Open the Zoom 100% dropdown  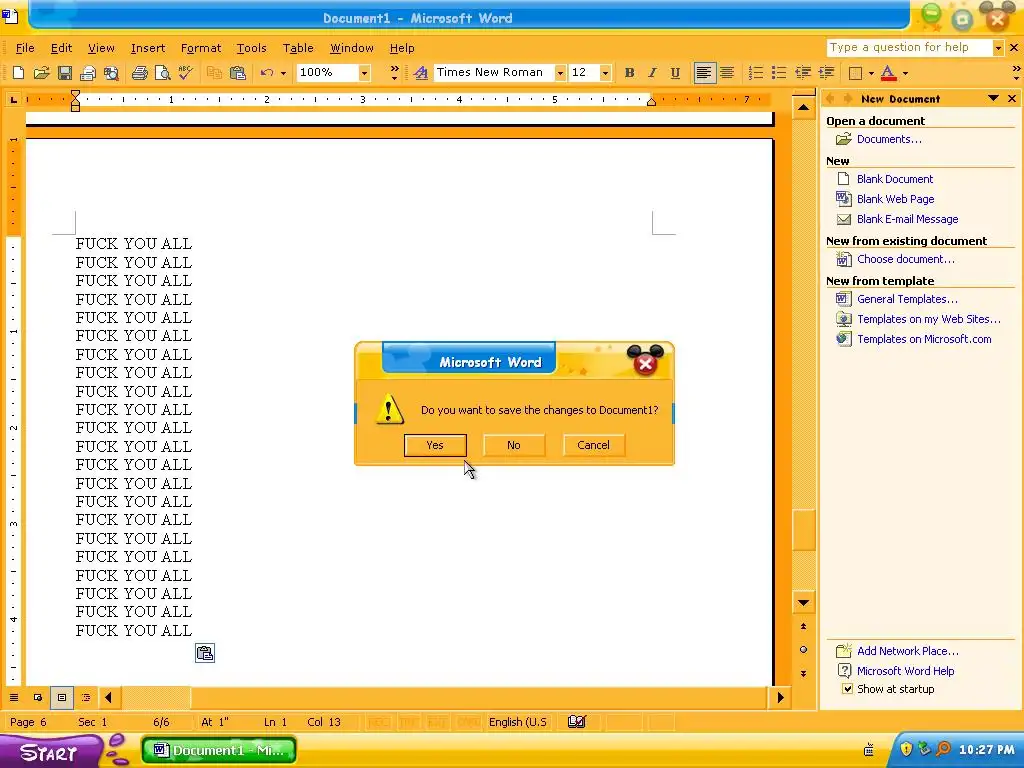pos(364,72)
